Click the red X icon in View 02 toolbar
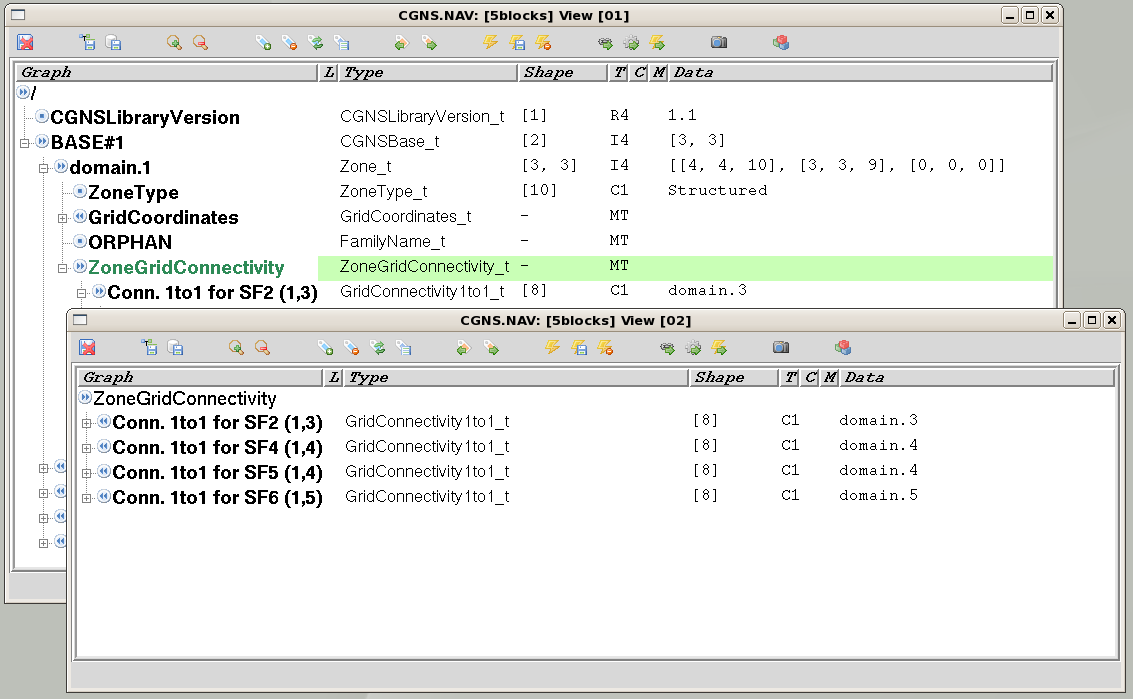Image resolution: width=1133 pixels, height=699 pixels. [x=88, y=348]
